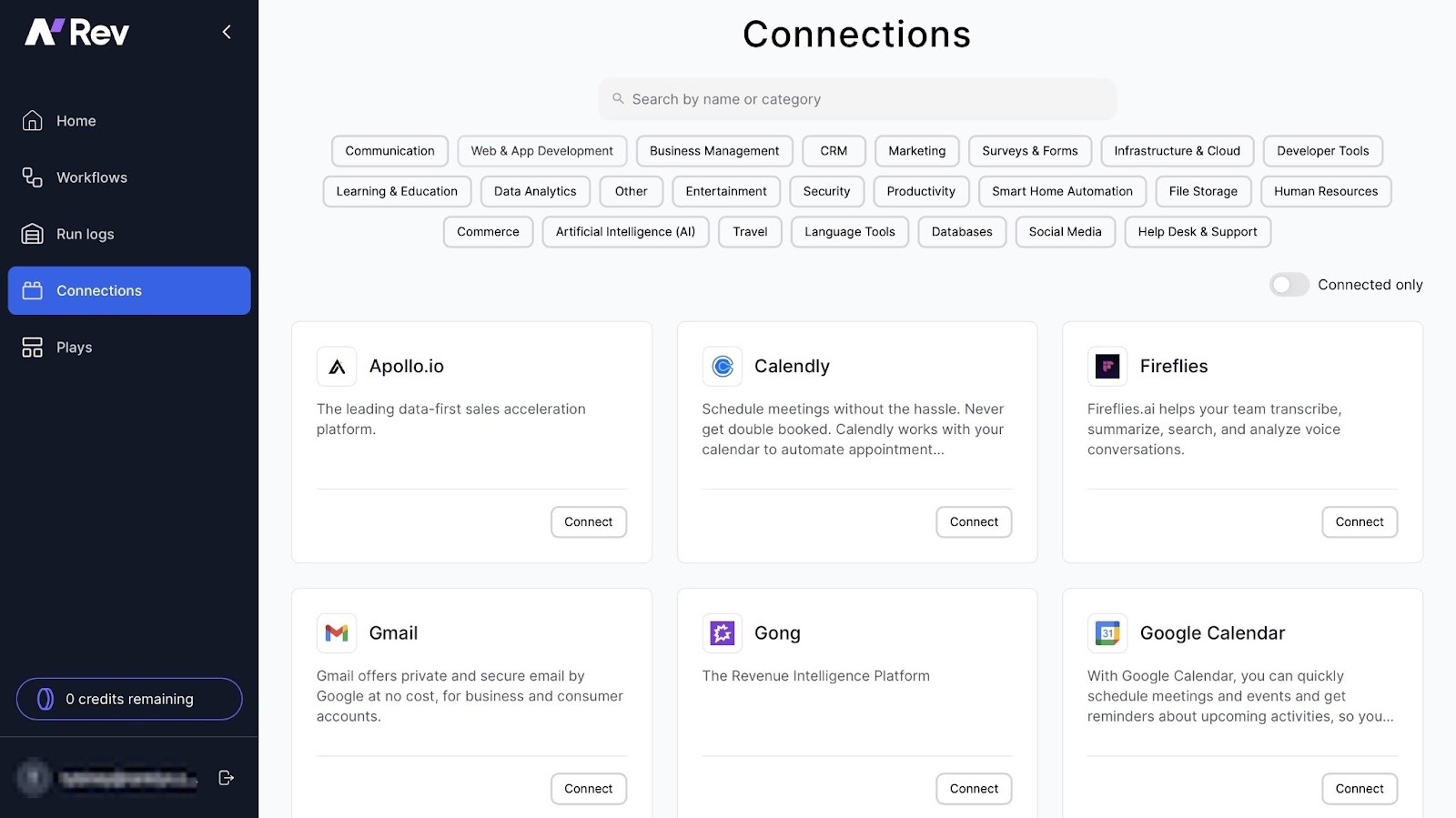Click the Workflows icon in sidebar
Screen dimensions: 1456x818
click(32, 177)
